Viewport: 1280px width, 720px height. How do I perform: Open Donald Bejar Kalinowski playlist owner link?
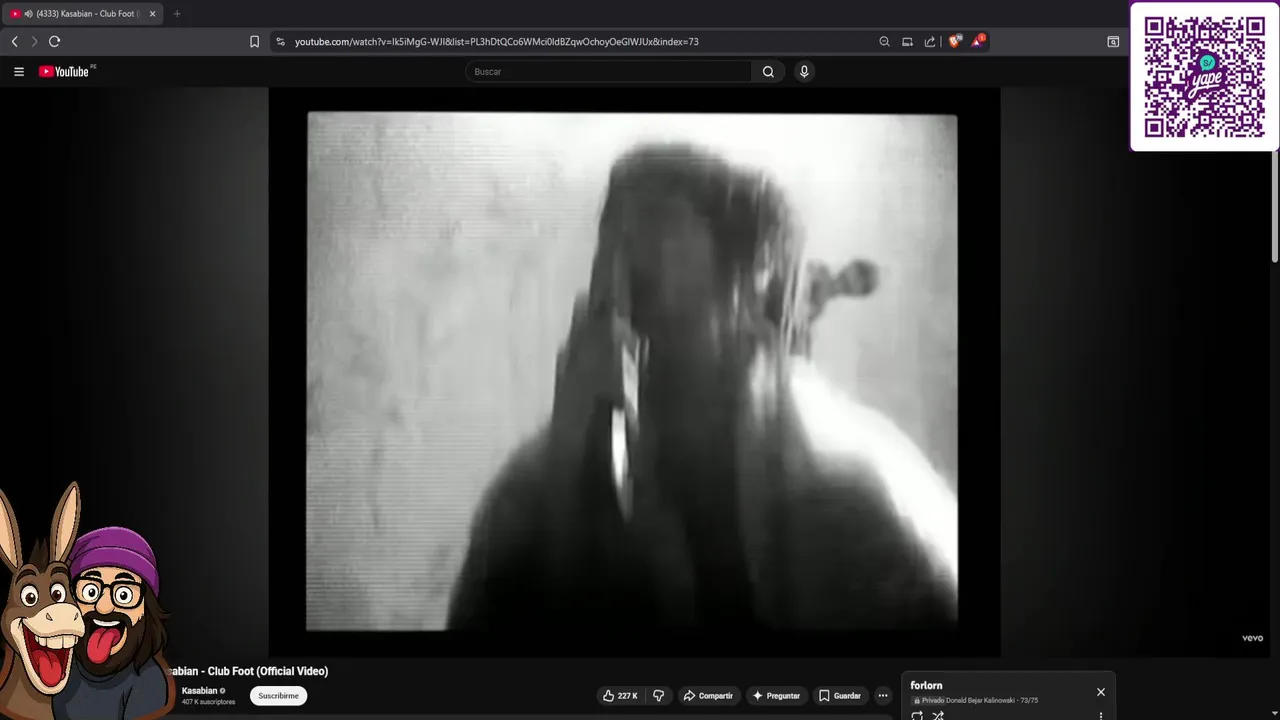pyautogui.click(x=981, y=701)
